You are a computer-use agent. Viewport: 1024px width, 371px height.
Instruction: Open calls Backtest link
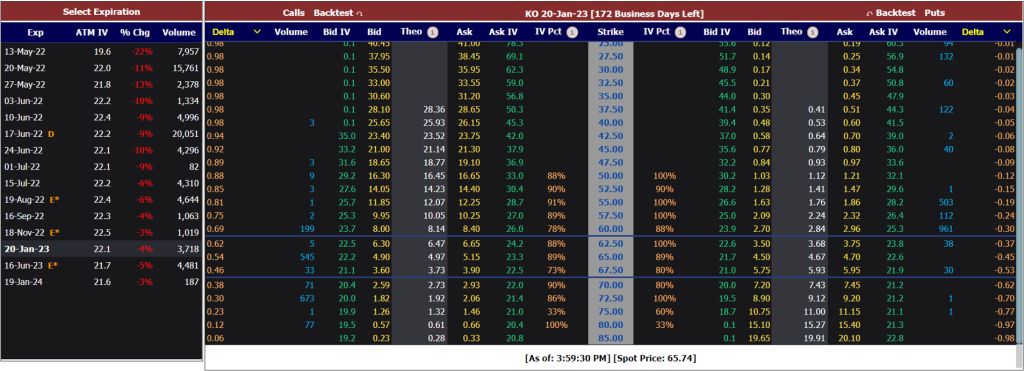pyautogui.click(x=333, y=13)
